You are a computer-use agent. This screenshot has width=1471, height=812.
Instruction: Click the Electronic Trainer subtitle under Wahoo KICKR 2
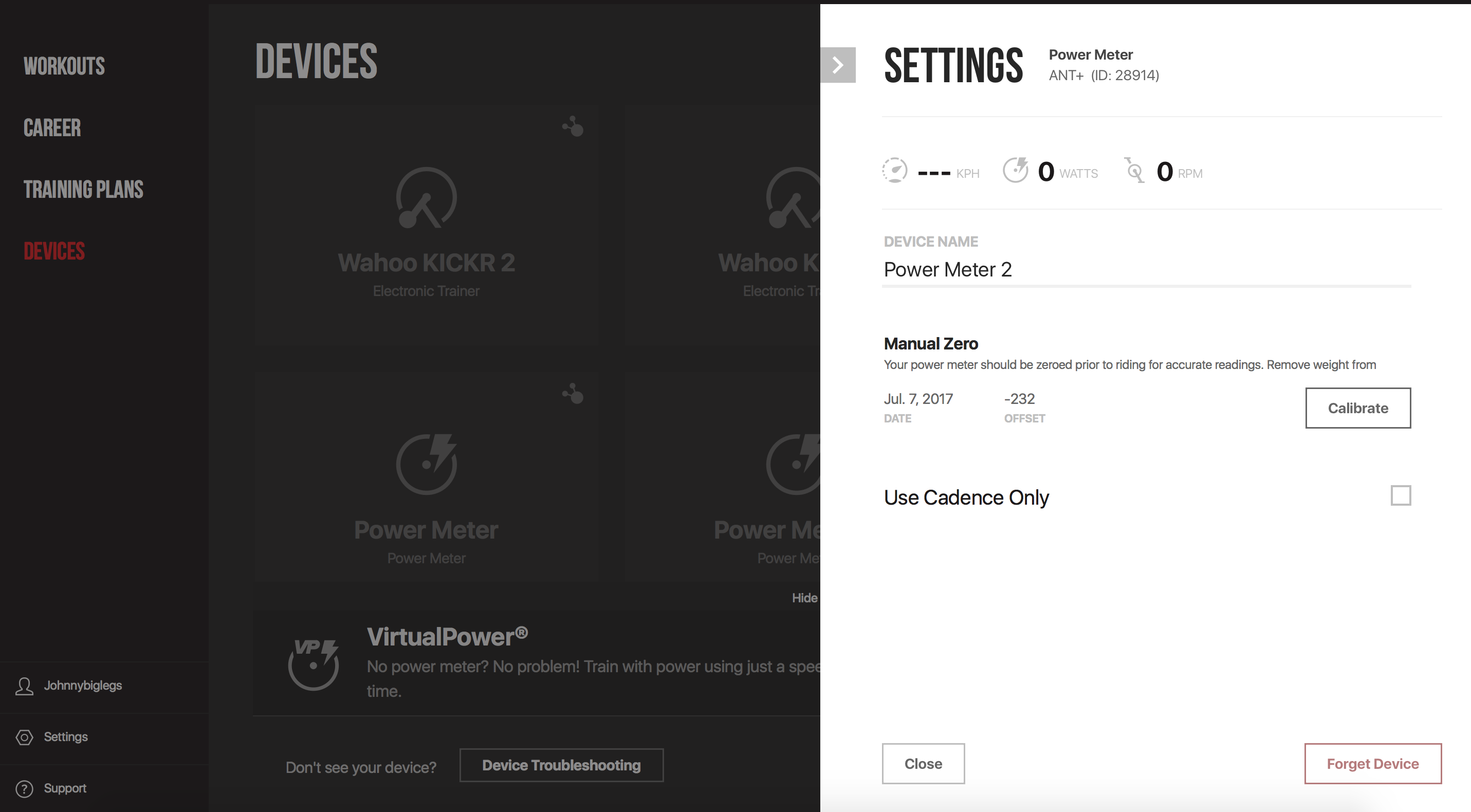(427, 291)
